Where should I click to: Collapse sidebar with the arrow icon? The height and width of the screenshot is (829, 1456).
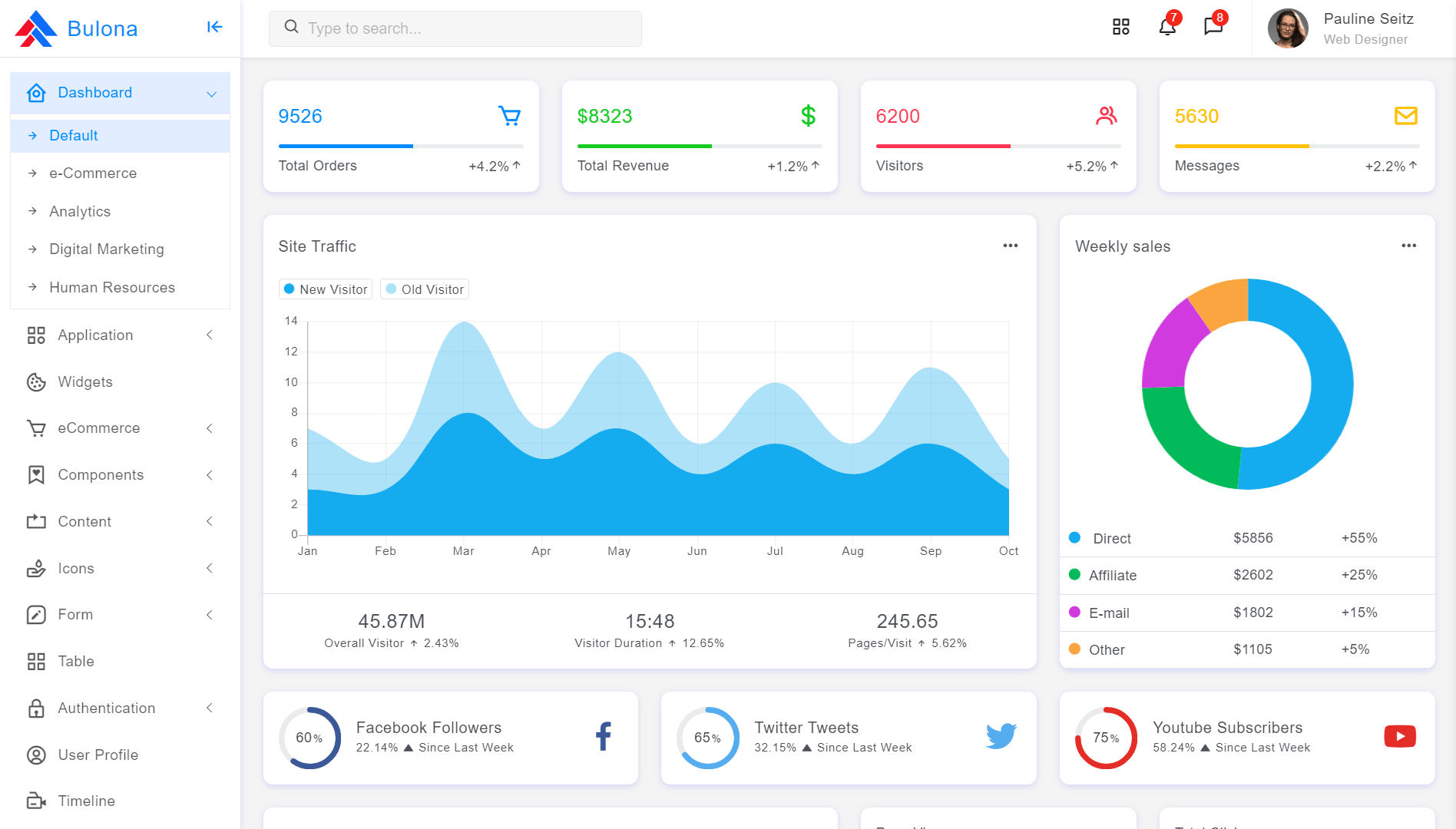[x=214, y=28]
